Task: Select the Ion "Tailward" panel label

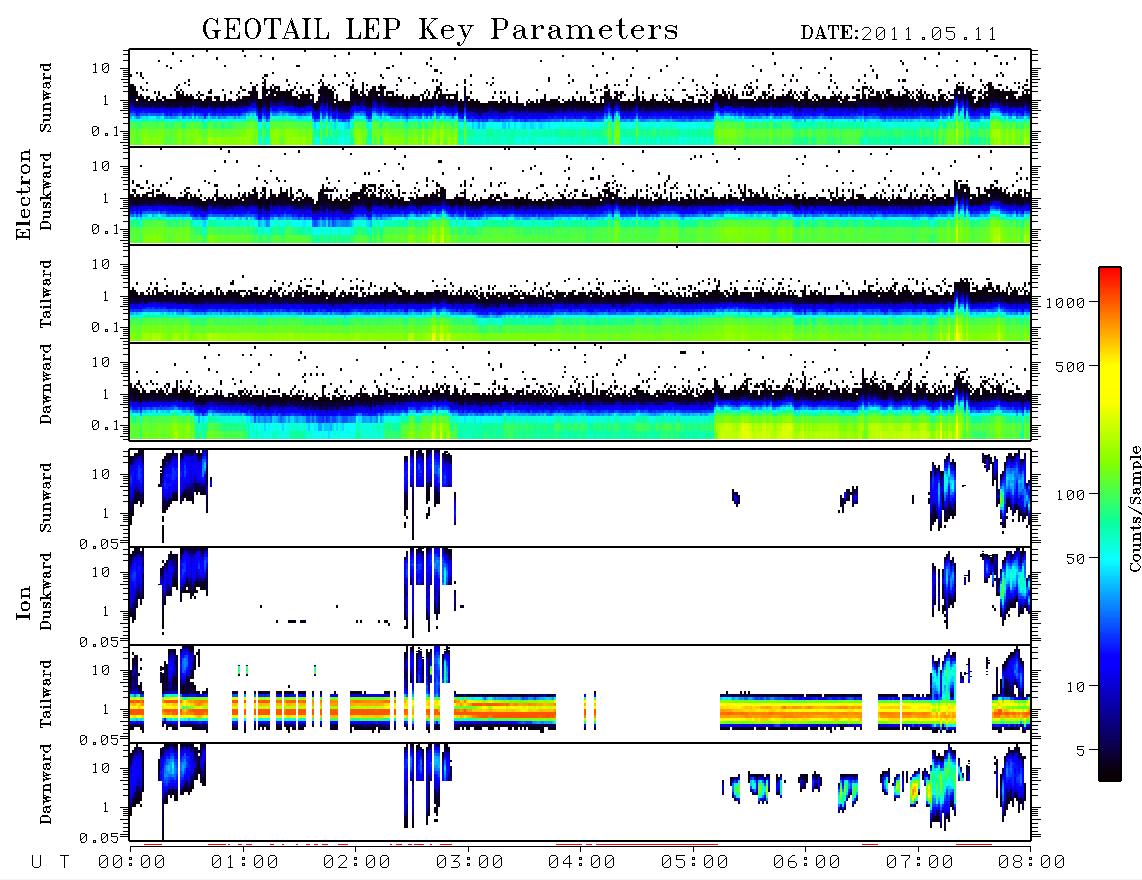Action: point(46,694)
